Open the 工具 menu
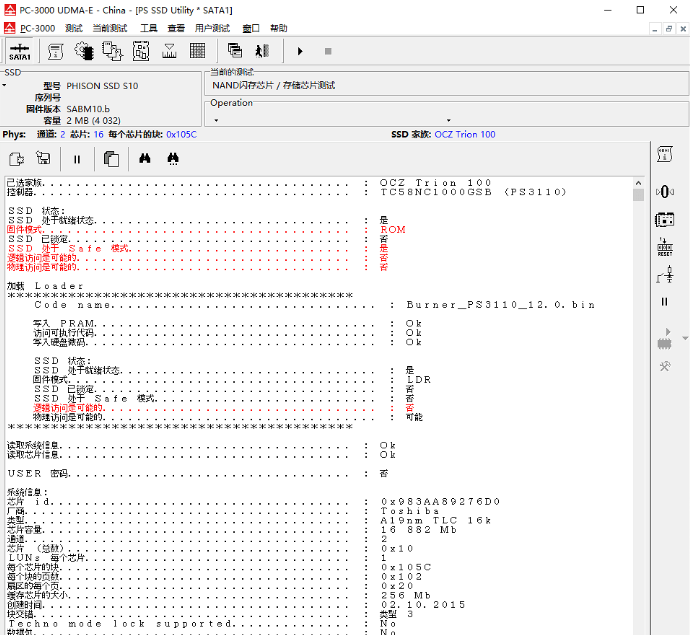The height and width of the screenshot is (635, 690). [149, 28]
